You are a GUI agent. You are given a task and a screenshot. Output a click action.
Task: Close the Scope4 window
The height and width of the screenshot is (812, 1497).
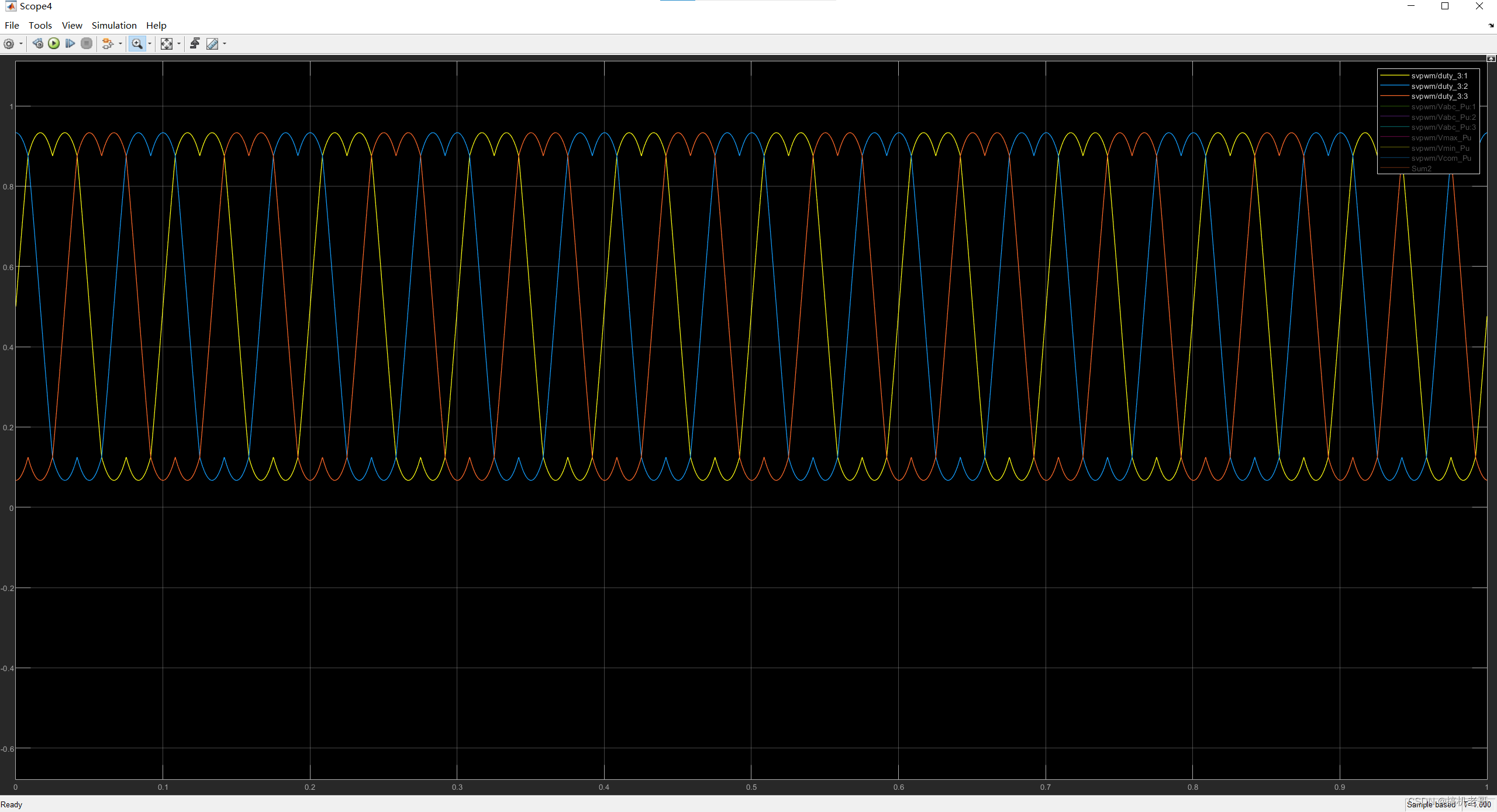coord(1479,6)
